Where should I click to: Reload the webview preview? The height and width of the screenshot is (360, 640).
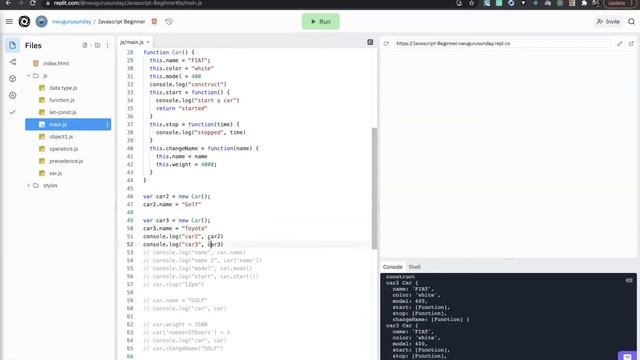click(386, 43)
